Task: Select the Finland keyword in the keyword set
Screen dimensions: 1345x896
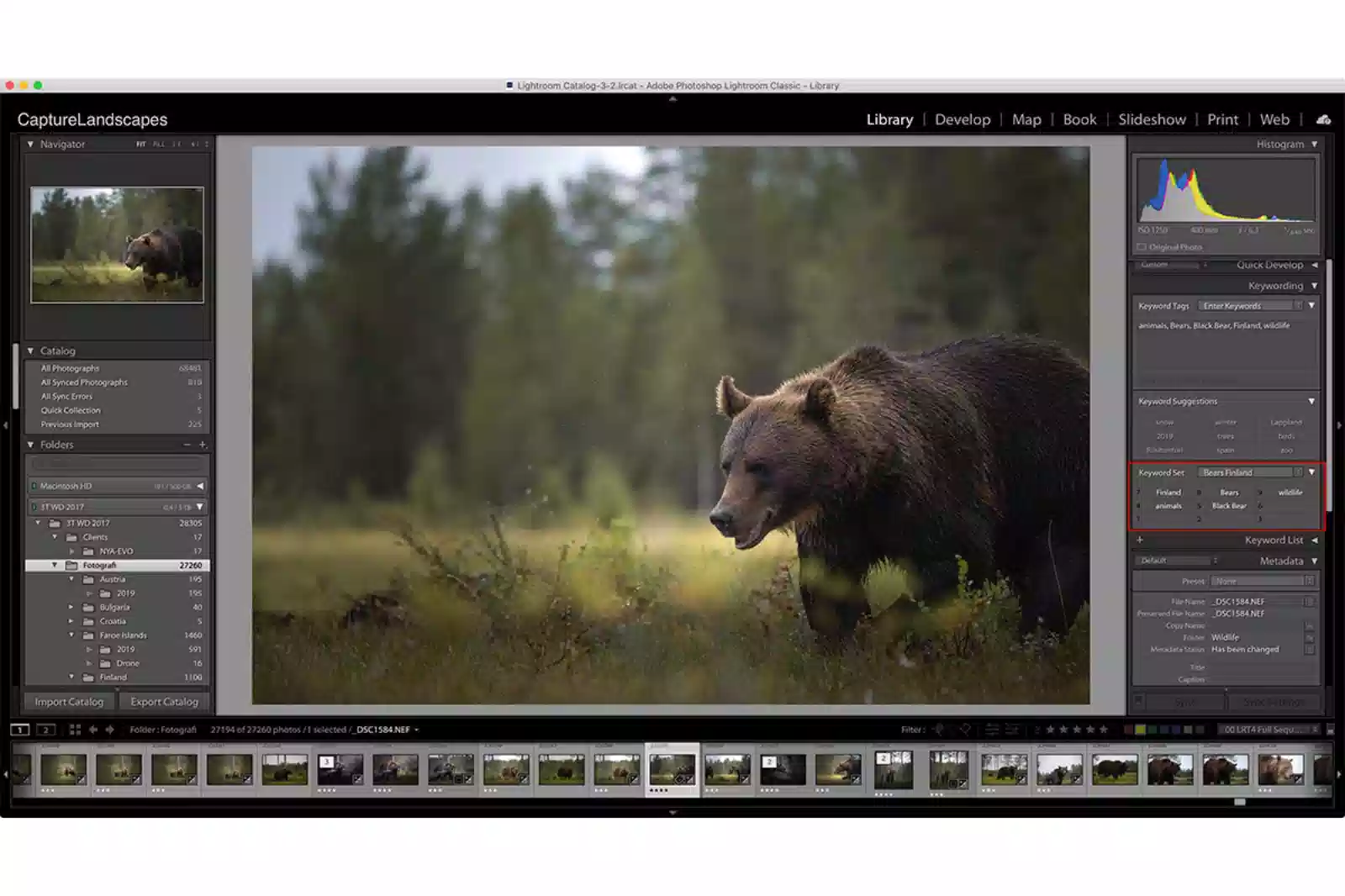Action: tap(1170, 493)
